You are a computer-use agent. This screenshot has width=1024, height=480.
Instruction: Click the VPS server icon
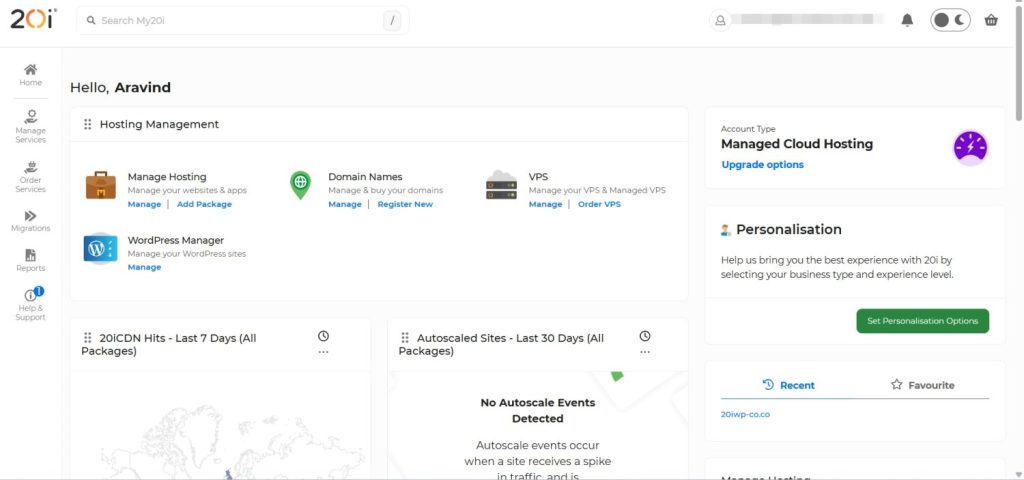pyautogui.click(x=501, y=185)
